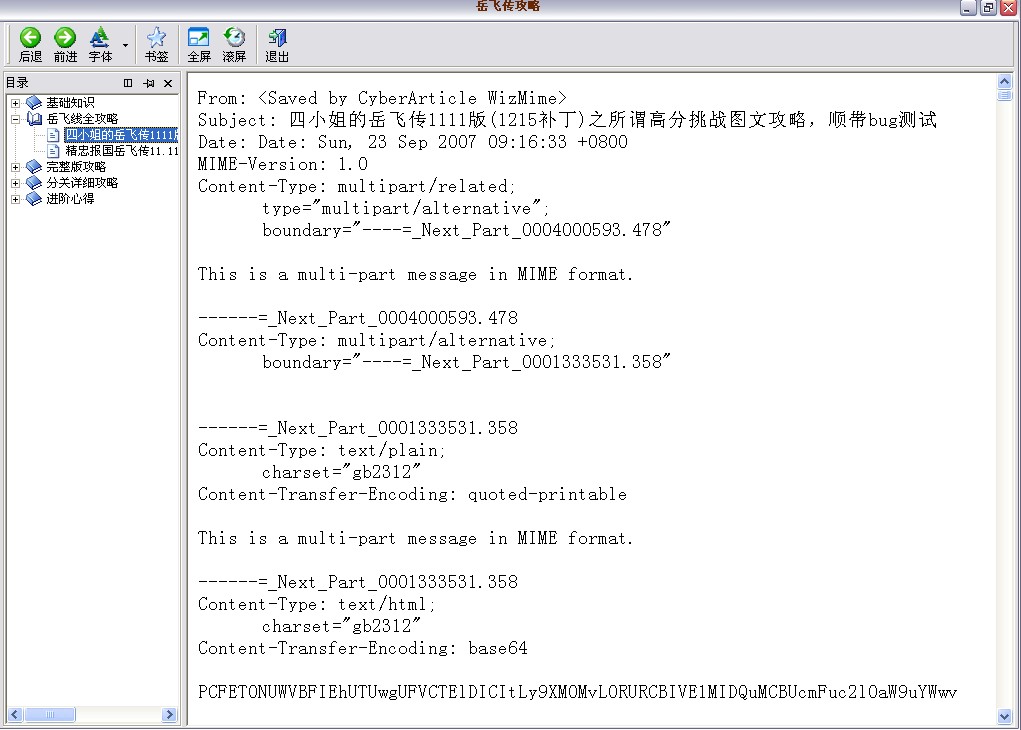Expand the 基础知识 tree node
1021x730 pixels.
click(x=16, y=103)
